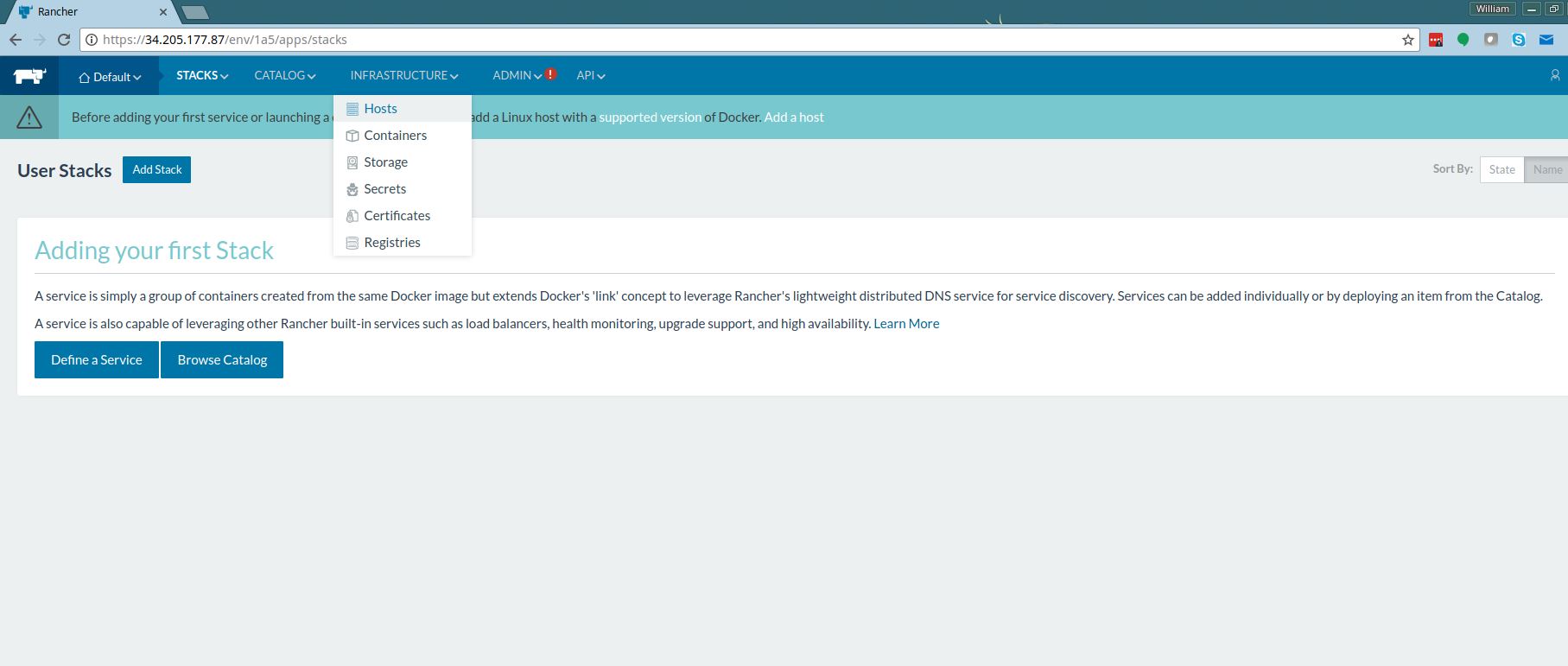Click the green circle extension icon
Viewport: 1568px width, 666px height.
1463,40
